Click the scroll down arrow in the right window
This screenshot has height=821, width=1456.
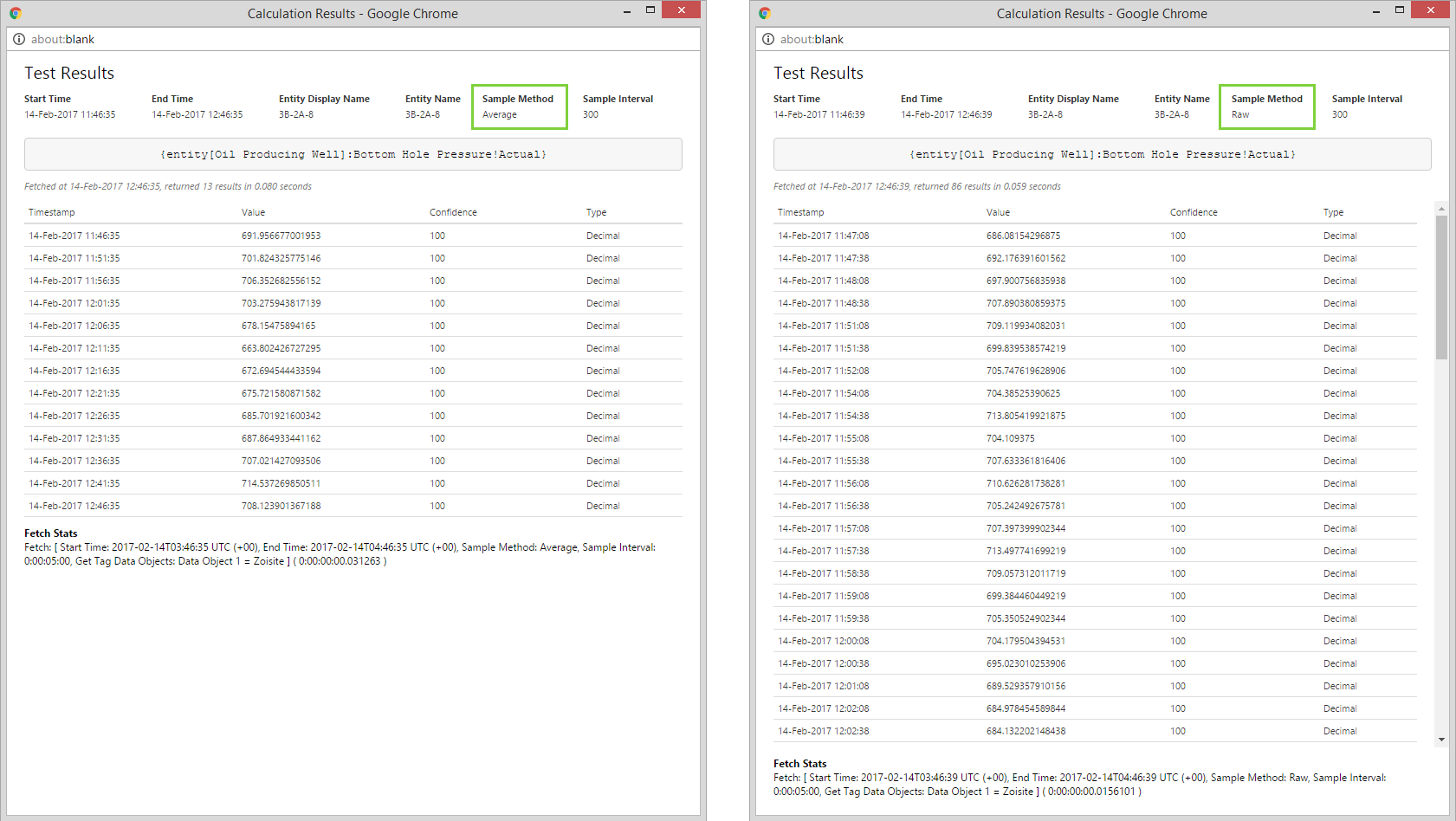coord(1441,740)
